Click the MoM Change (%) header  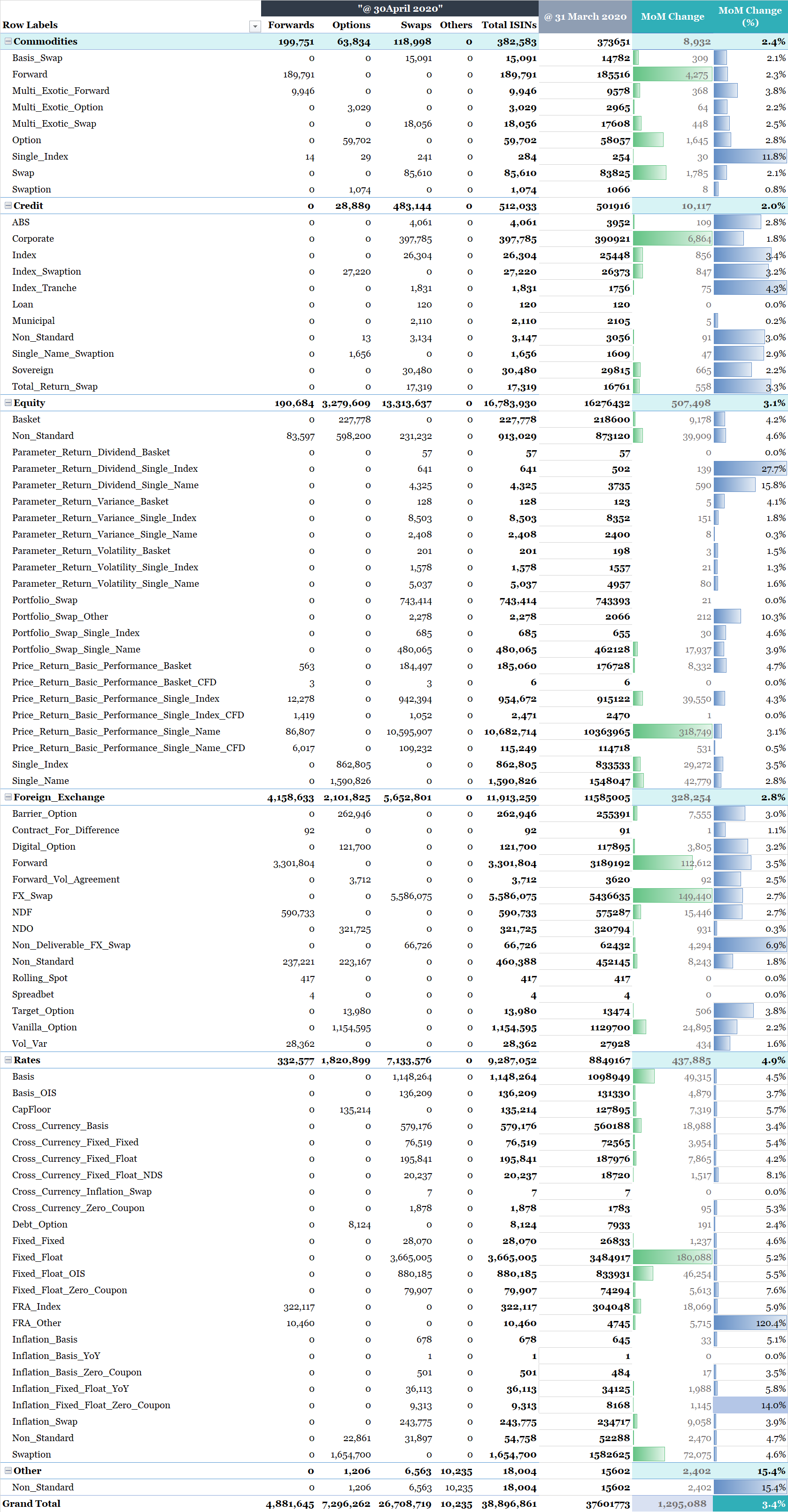pyautogui.click(x=750, y=16)
